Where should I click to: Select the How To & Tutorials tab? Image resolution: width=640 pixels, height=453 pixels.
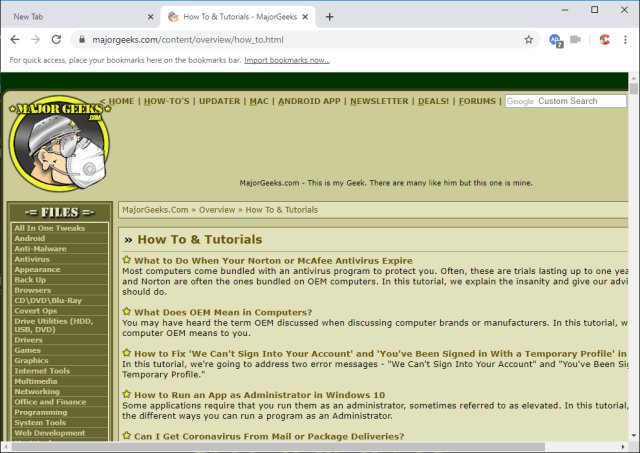(x=238, y=17)
